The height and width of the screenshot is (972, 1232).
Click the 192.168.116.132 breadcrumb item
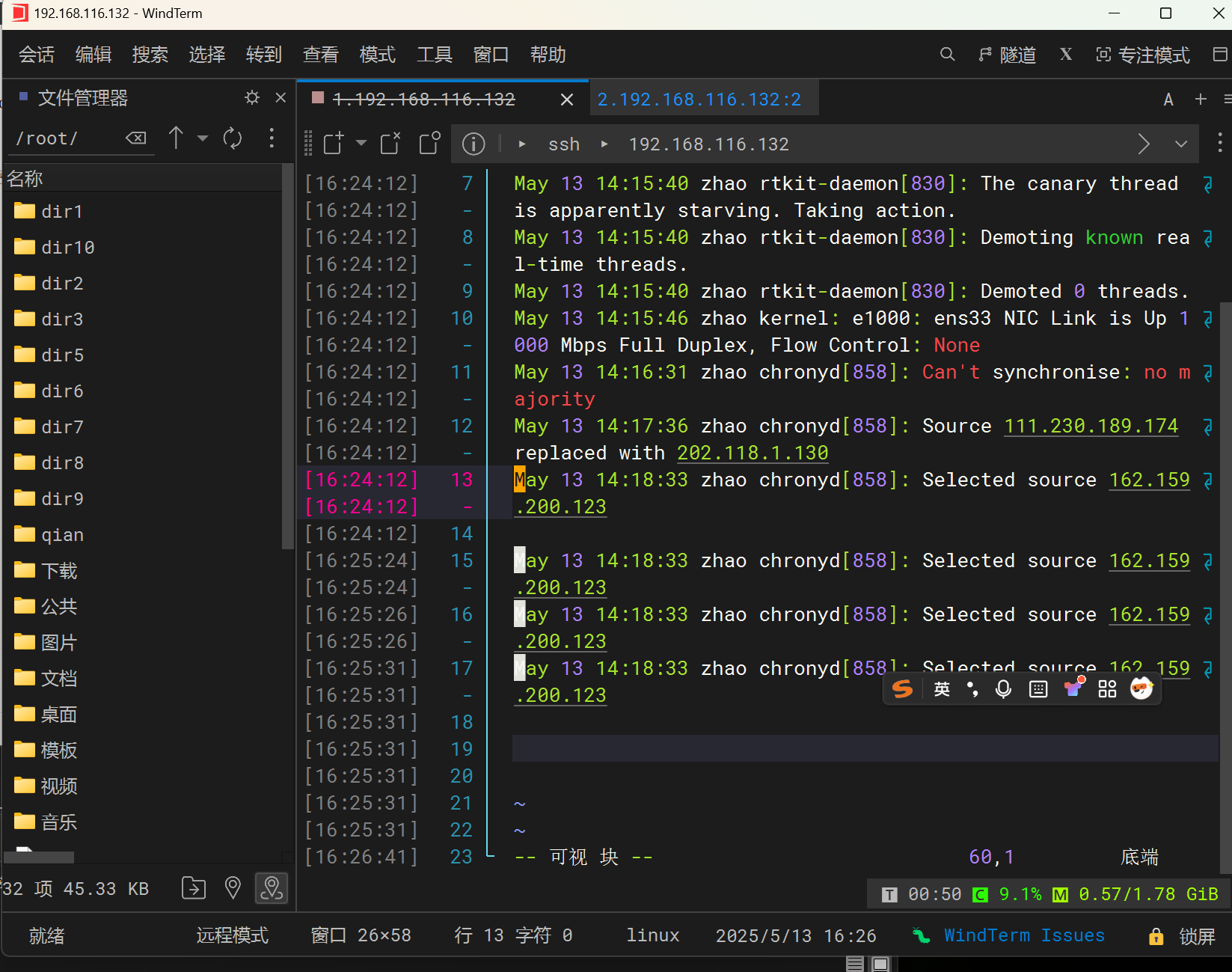coord(708,144)
